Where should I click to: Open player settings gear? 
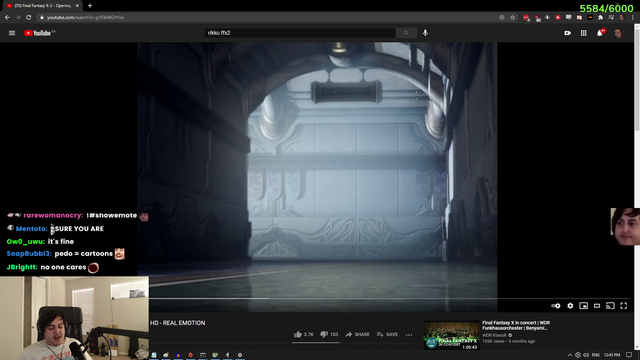pos(570,306)
